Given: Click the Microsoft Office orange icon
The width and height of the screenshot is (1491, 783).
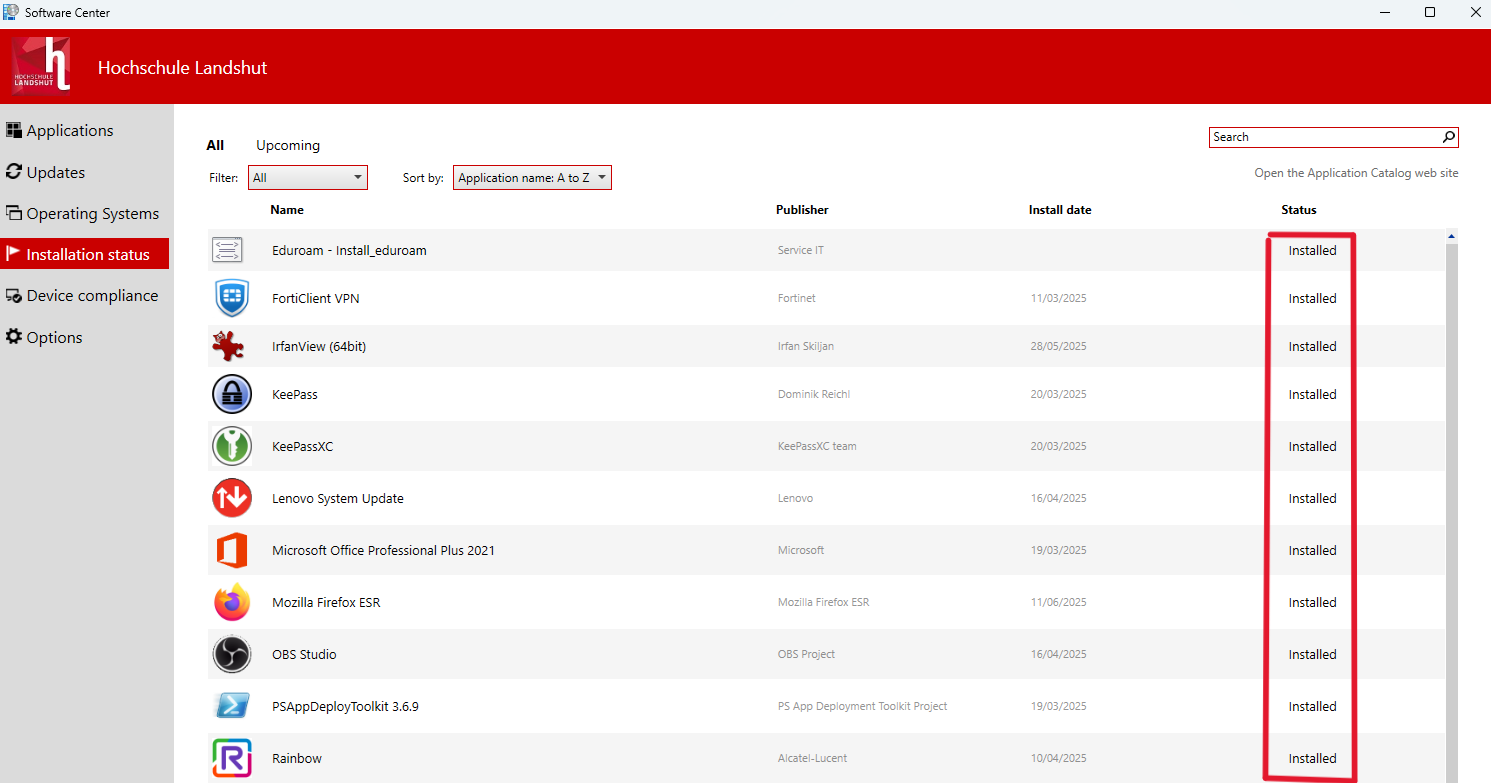Looking at the screenshot, I should click(x=232, y=550).
